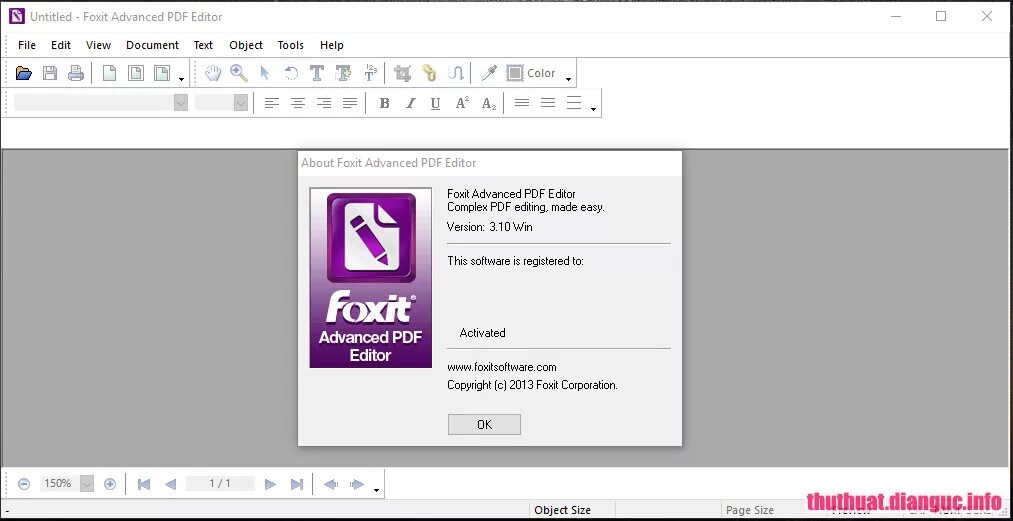Select the Crop tool
This screenshot has width=1013, height=521.
pyautogui.click(x=402, y=73)
